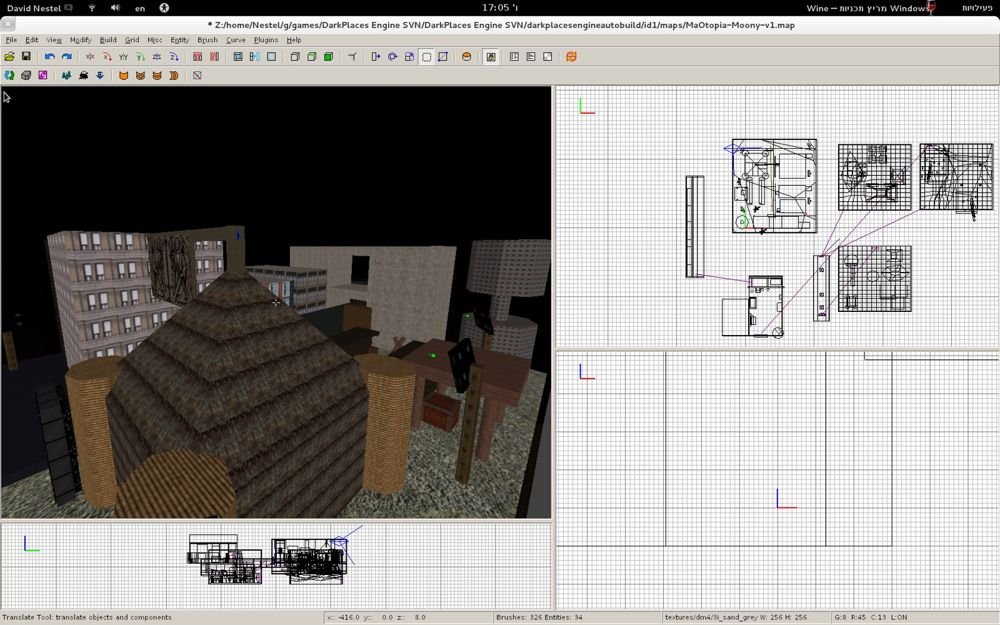Viewport: 1000px width, 625px height.
Task: Flip selection along the y-axis
Action: 124,57
